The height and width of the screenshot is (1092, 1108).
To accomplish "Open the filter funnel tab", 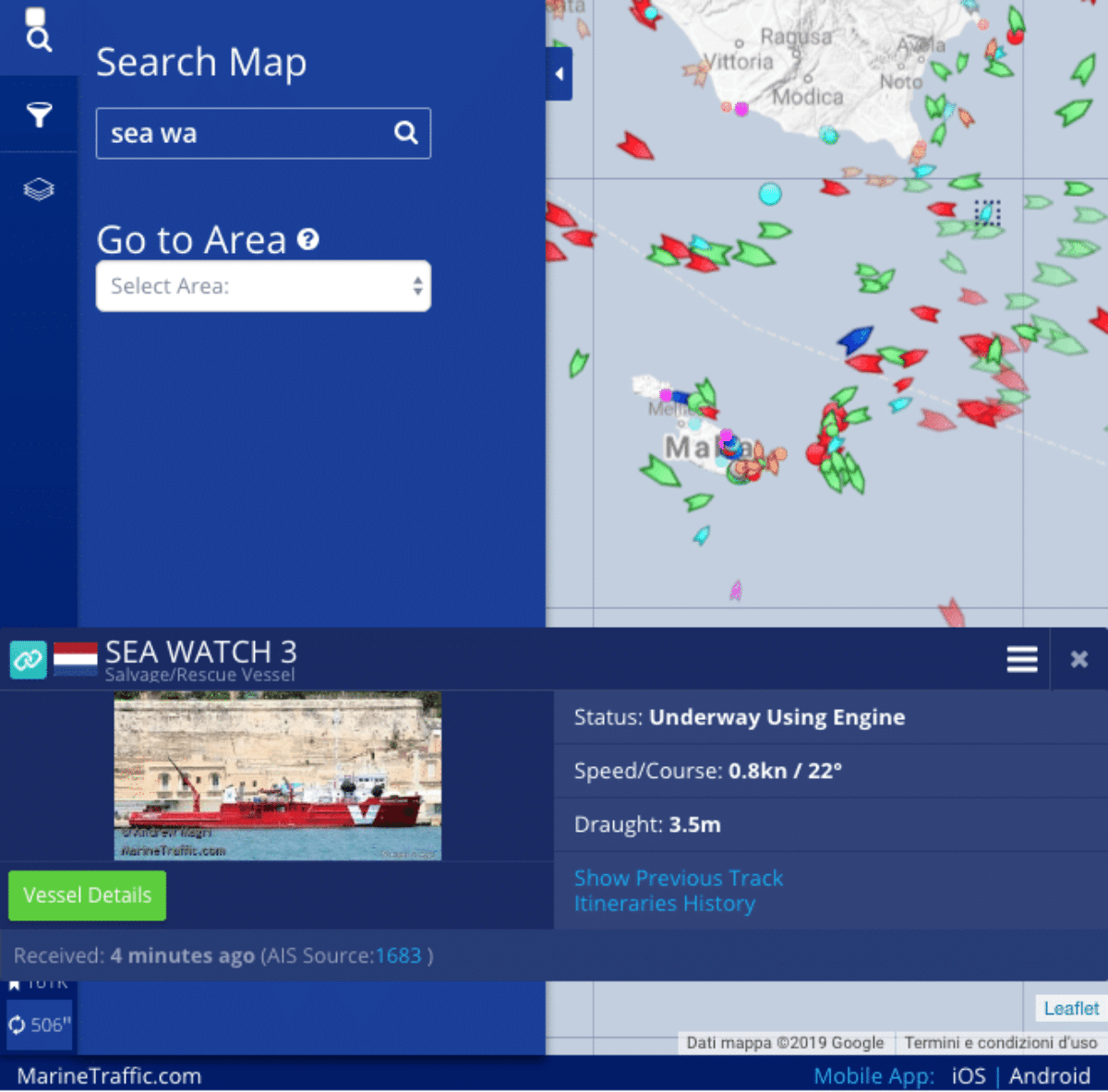I will 39,114.
